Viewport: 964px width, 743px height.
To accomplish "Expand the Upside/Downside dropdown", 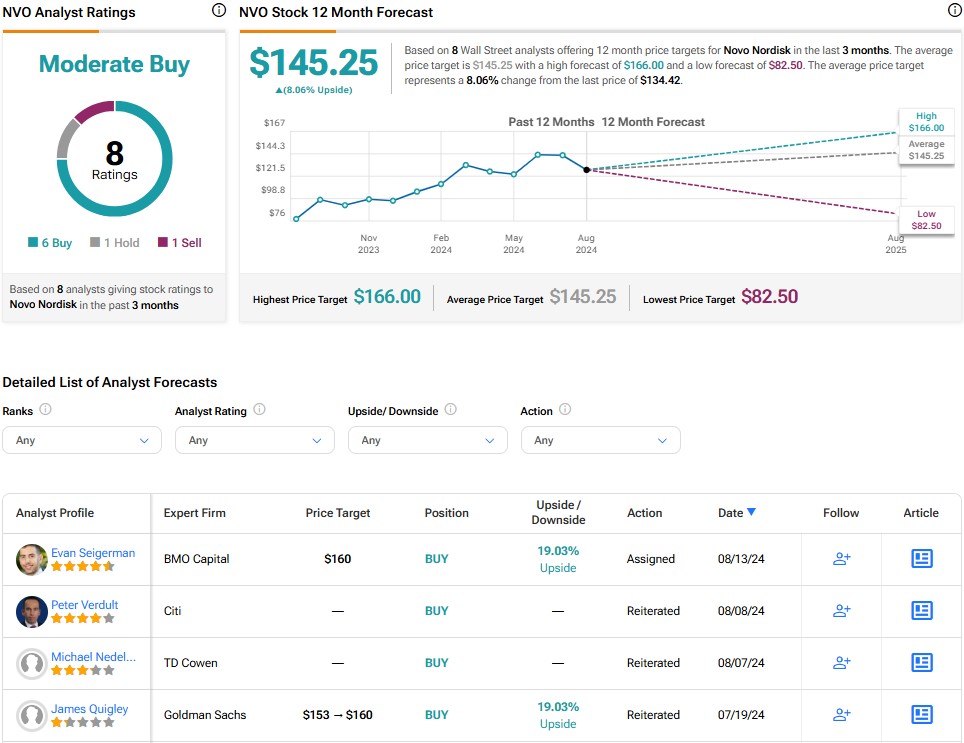I will pyautogui.click(x=428, y=440).
